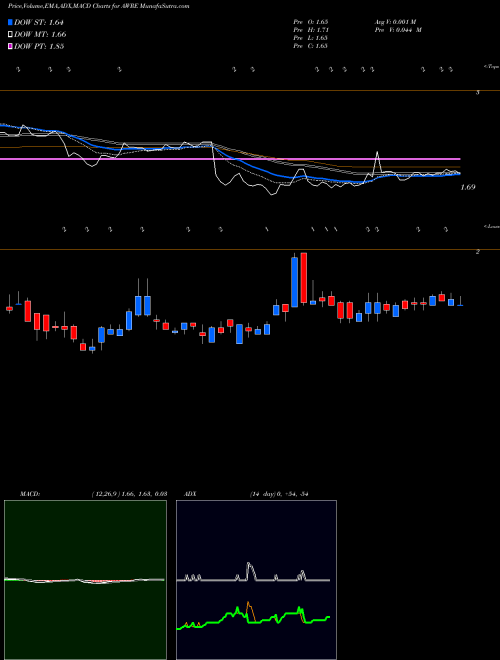Click the ADX (14 day) parameter values
The image size is (500, 660).
279,494
